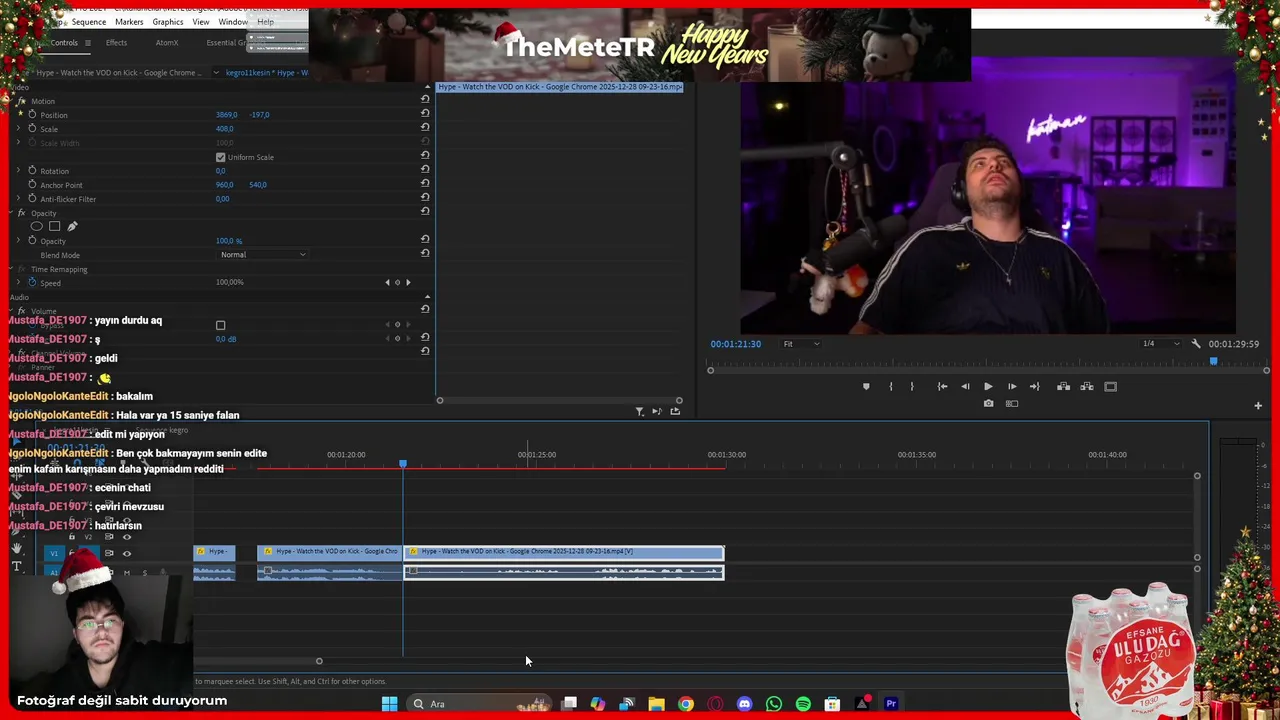Reset the Scale parameter

click(425, 127)
